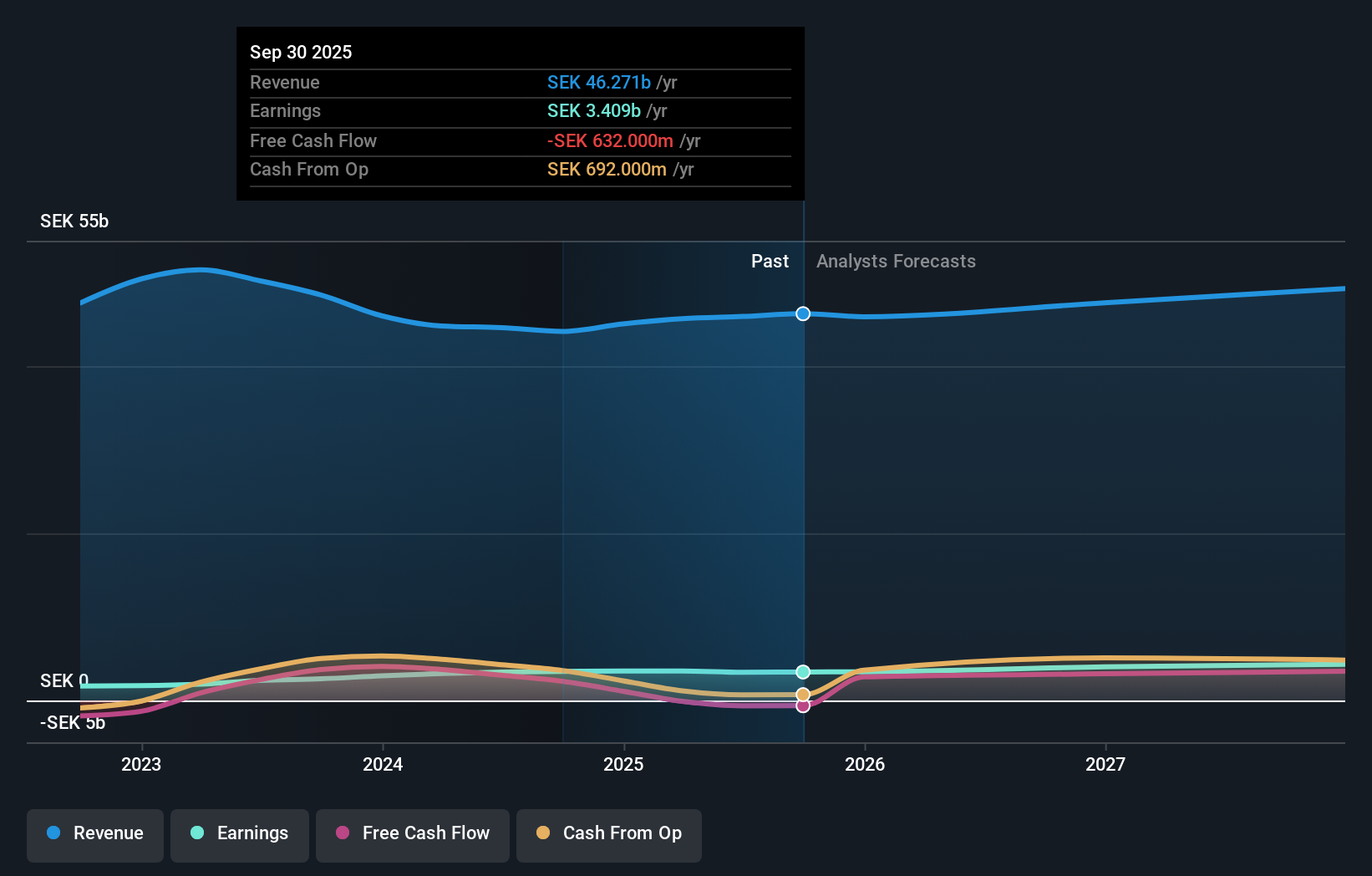Select the pink Free Cash Flow legend dot
The image size is (1372, 876).
point(343,833)
